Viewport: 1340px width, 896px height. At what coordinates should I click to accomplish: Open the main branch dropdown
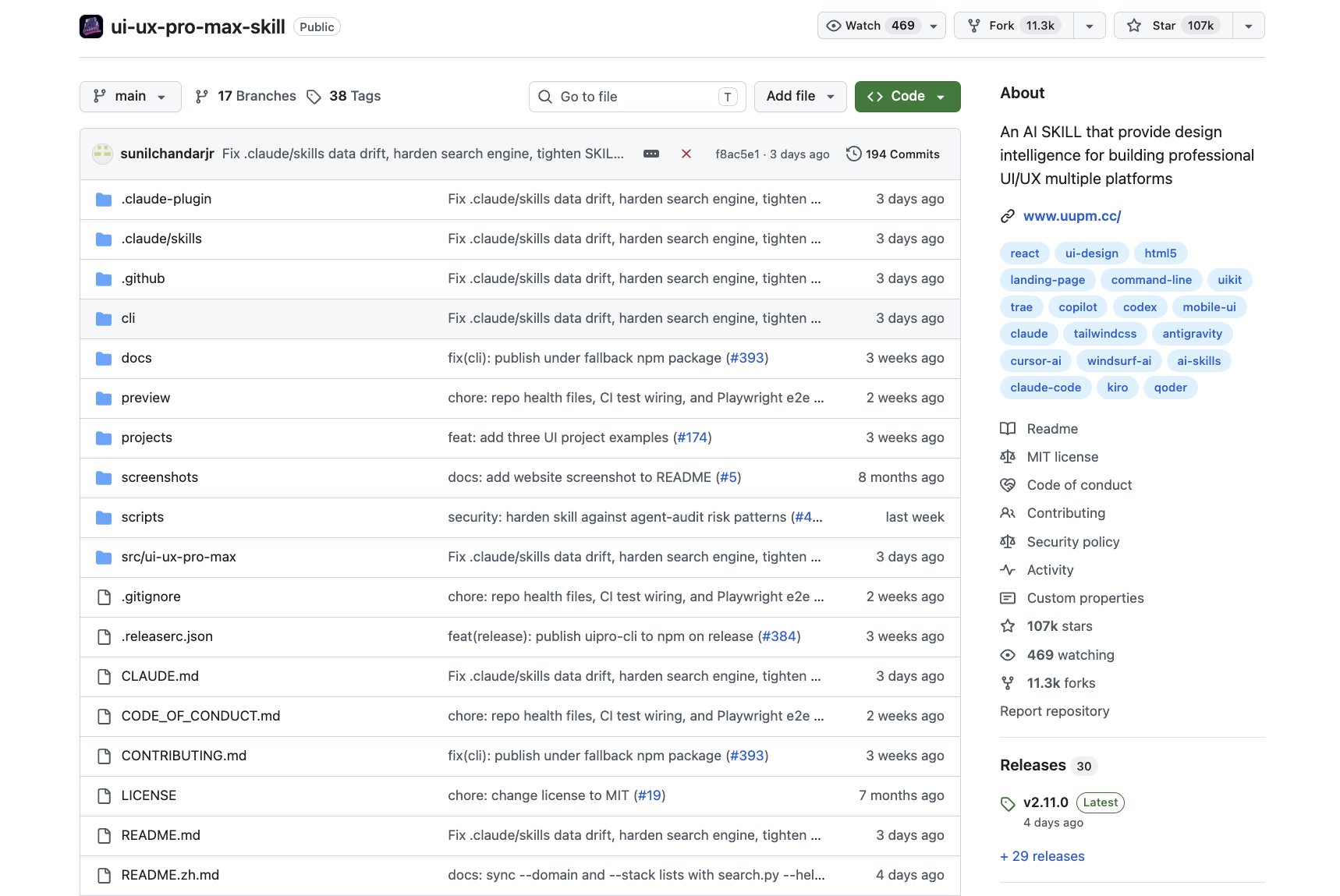click(x=130, y=97)
